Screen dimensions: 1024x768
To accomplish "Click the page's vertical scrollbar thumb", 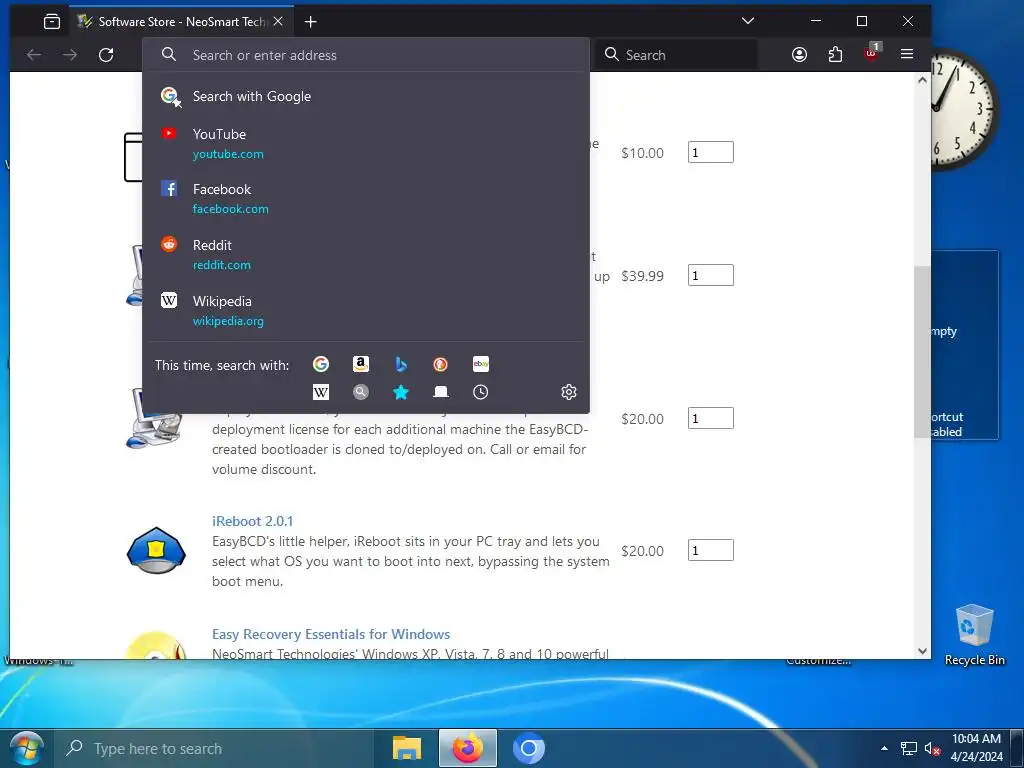I will point(922,351).
